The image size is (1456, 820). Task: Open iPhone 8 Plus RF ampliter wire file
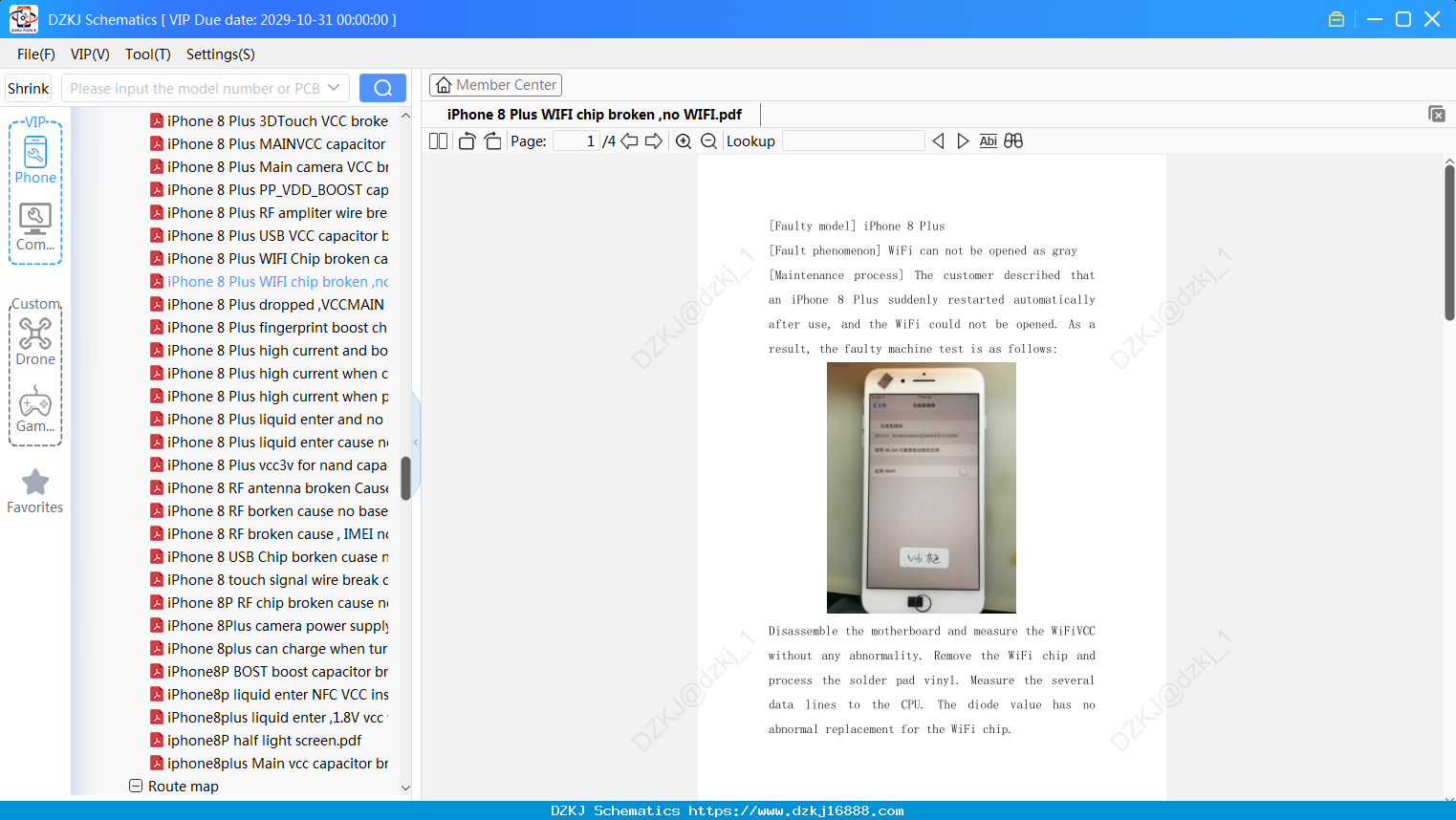pos(270,212)
